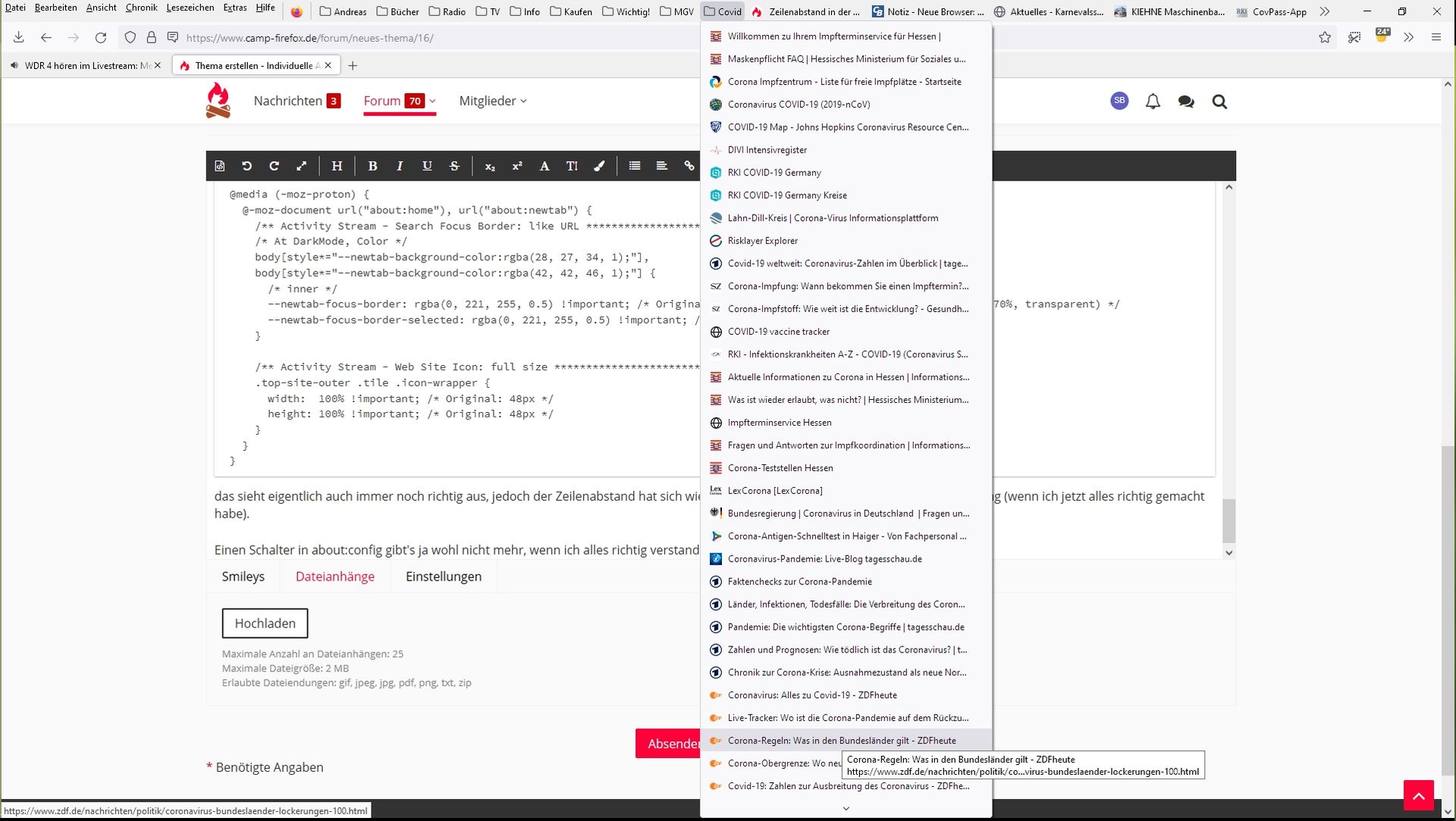Toggle bold text formatting
This screenshot has width=1456, height=821.
pyautogui.click(x=372, y=166)
